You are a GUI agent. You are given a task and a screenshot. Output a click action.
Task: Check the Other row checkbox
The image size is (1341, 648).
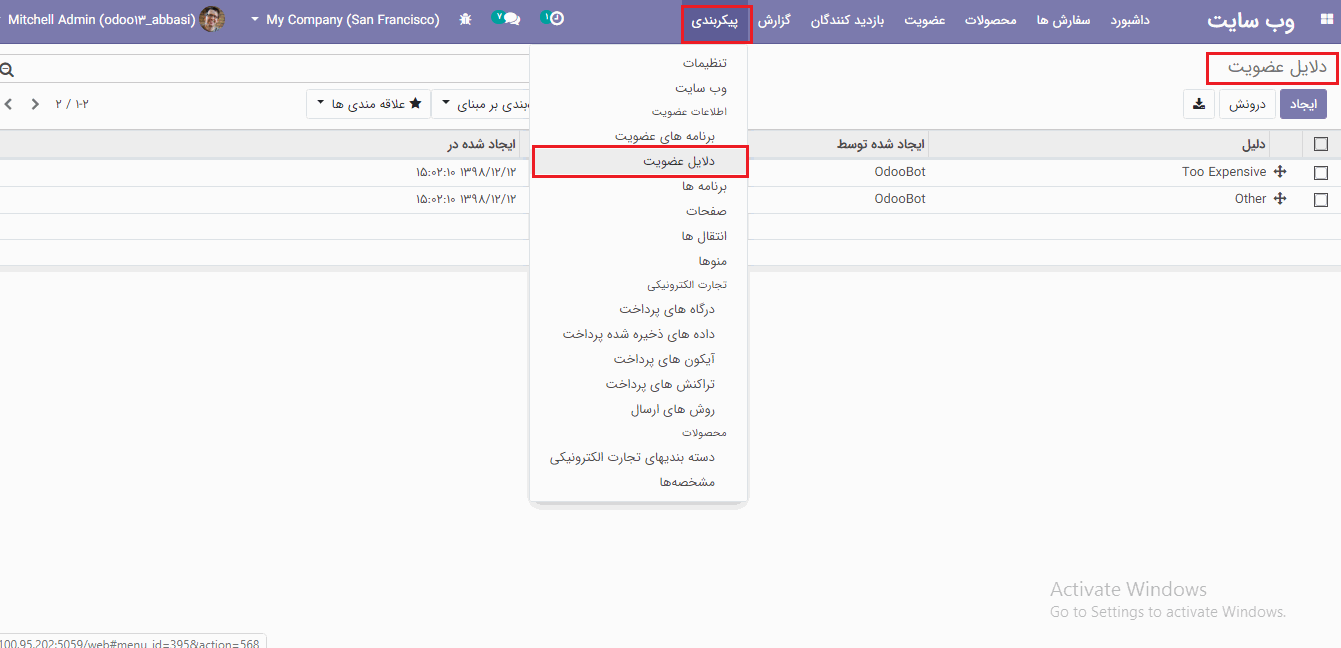point(1321,200)
